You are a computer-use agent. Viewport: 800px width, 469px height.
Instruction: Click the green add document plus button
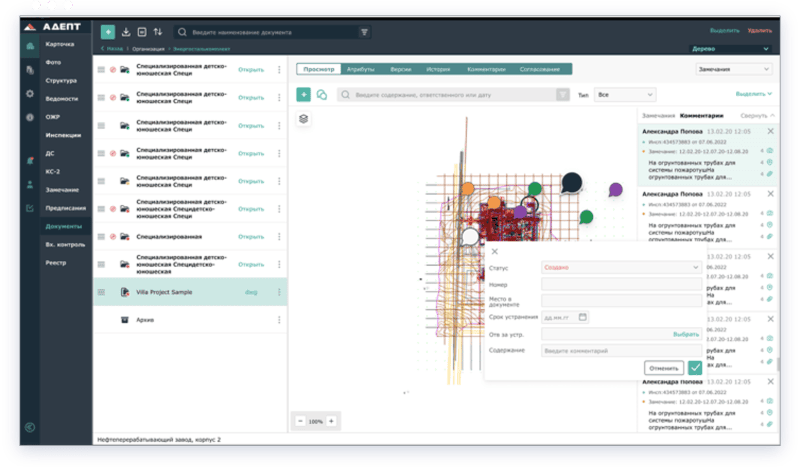pyautogui.click(x=107, y=32)
